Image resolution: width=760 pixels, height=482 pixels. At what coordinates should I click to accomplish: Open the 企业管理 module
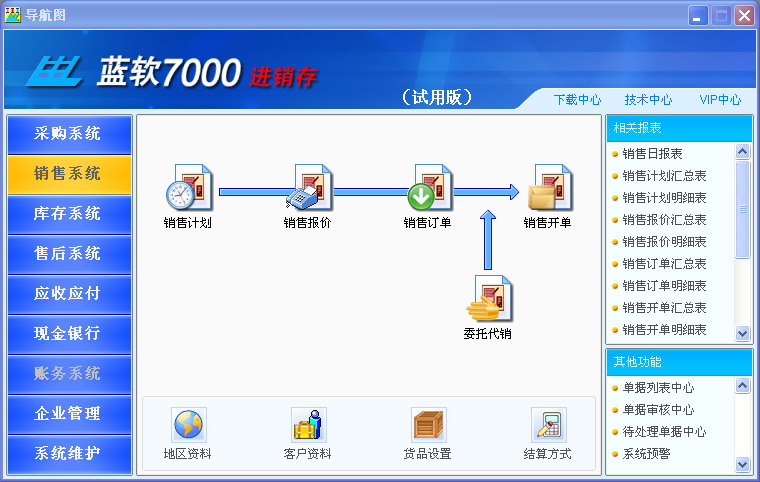click(x=69, y=415)
